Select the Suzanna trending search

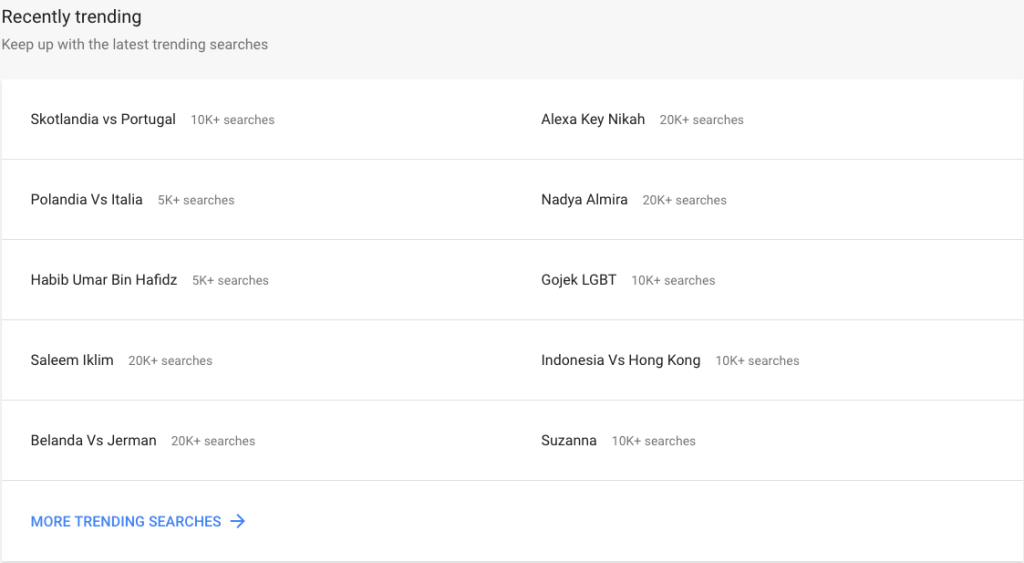point(569,441)
